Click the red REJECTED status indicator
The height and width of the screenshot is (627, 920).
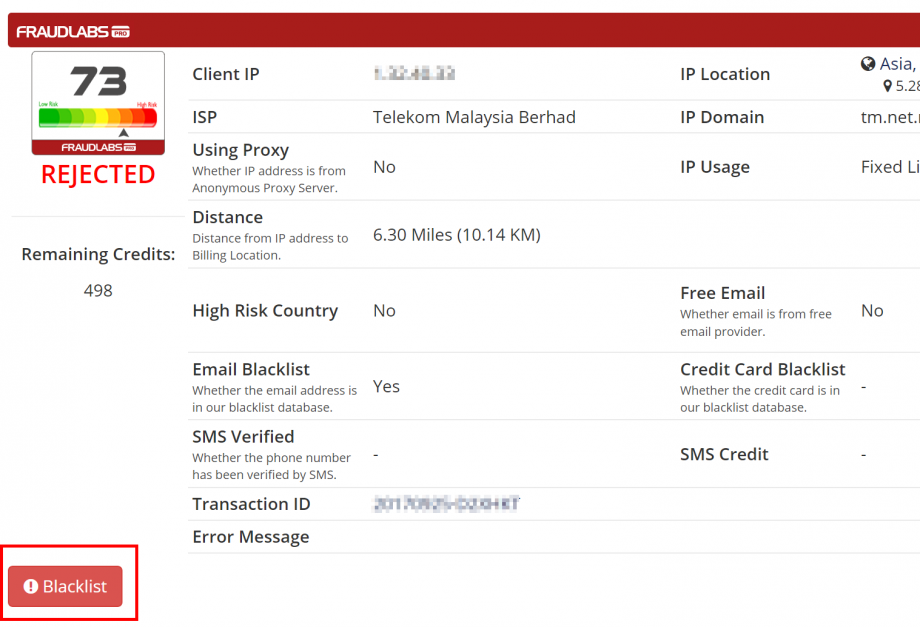tap(97, 174)
